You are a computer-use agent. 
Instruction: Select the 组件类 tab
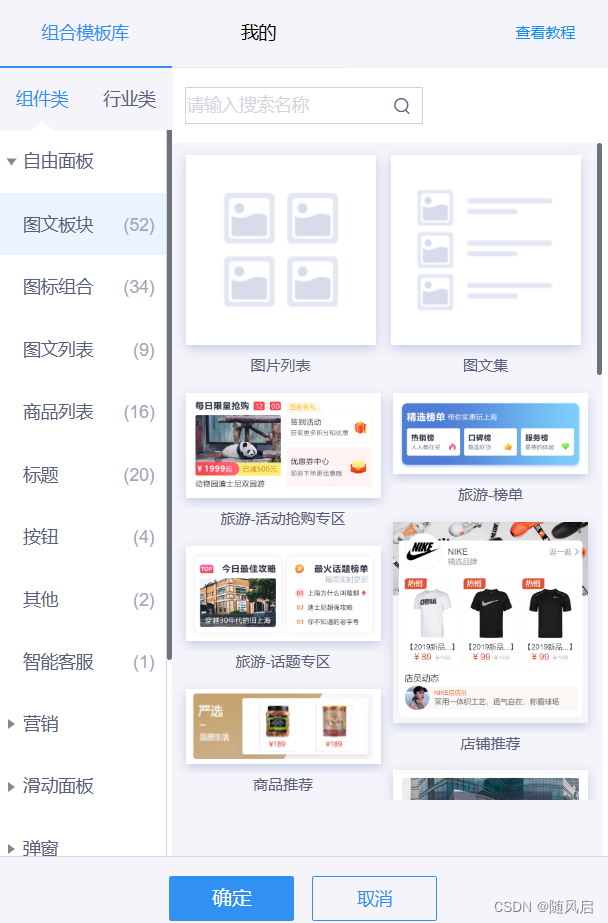(42, 99)
